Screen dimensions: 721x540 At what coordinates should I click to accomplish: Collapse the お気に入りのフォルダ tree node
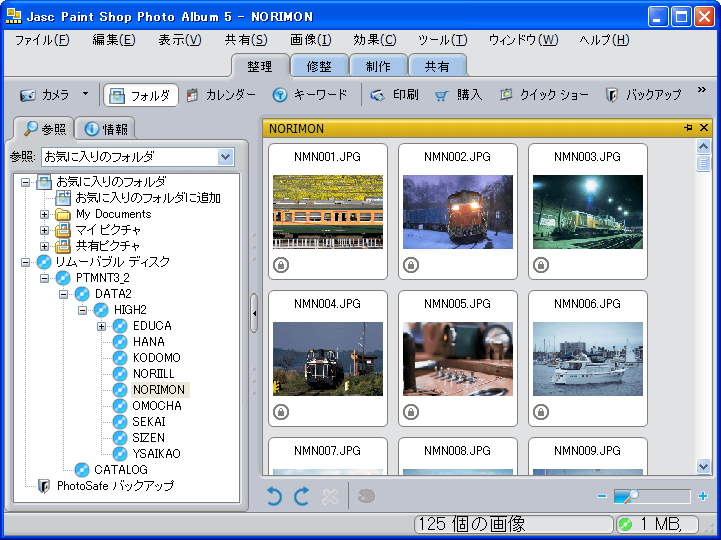click(25, 183)
